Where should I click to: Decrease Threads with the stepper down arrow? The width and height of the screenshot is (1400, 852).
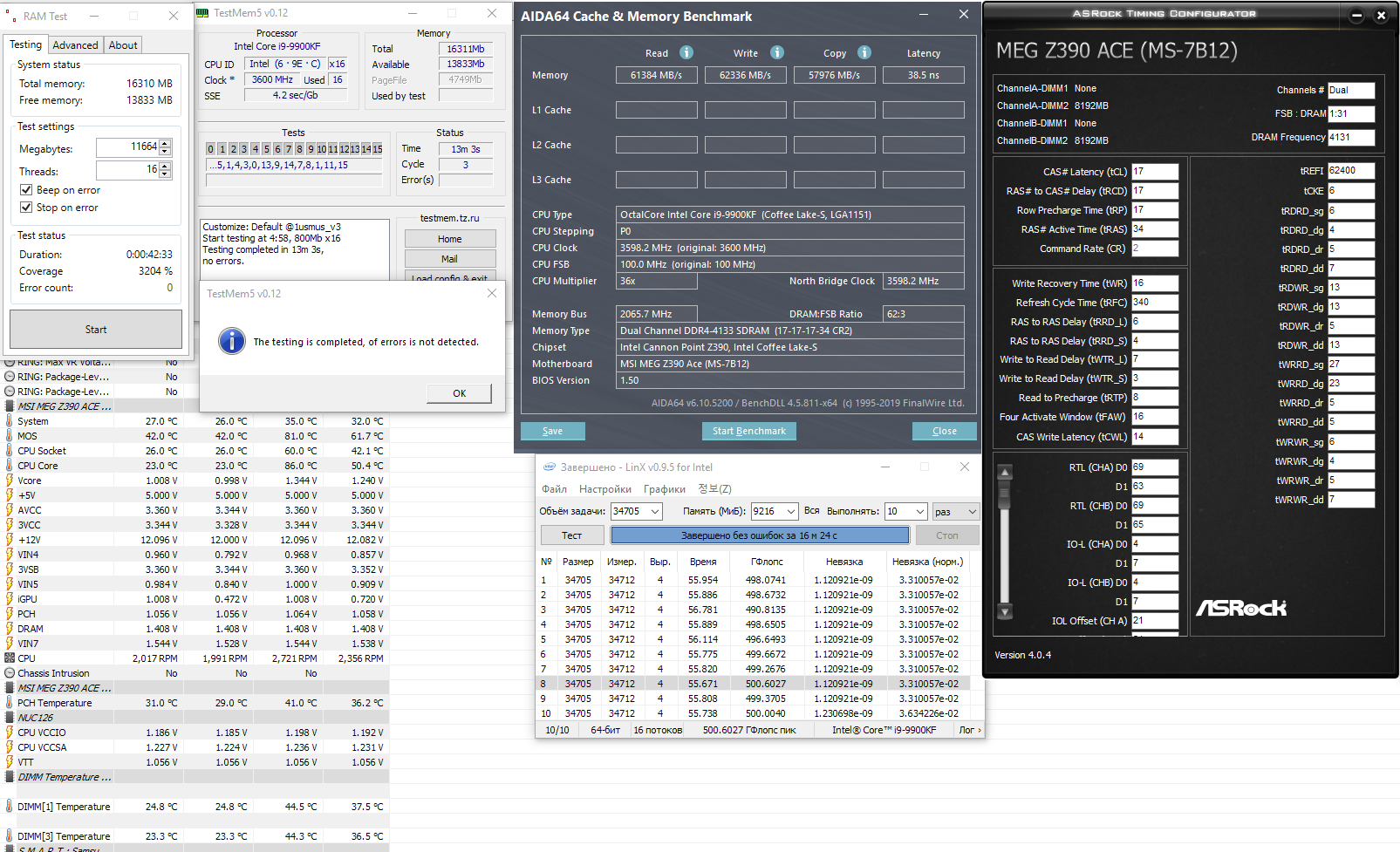(x=166, y=174)
